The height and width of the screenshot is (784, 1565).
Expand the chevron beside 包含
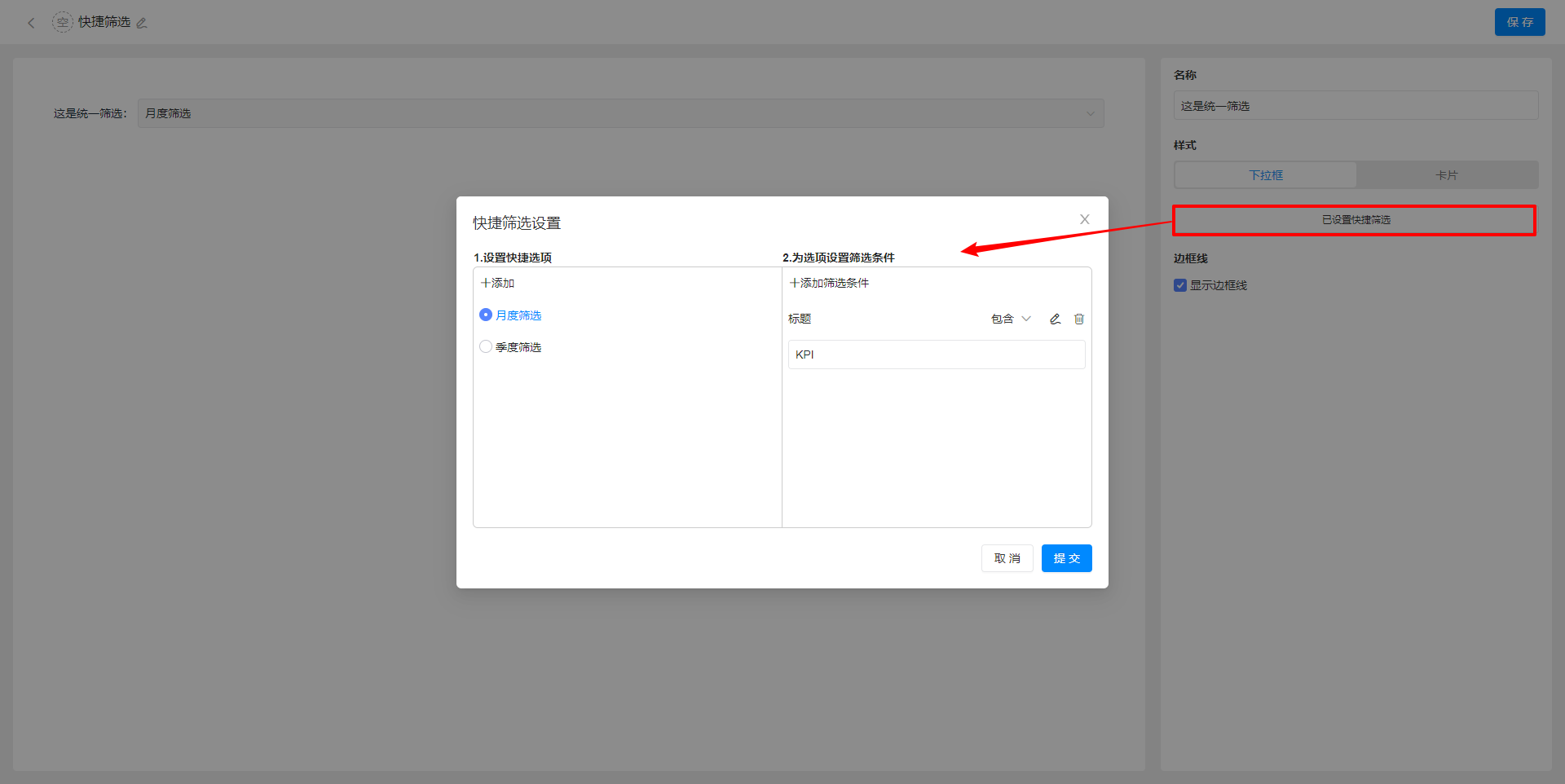(1026, 319)
